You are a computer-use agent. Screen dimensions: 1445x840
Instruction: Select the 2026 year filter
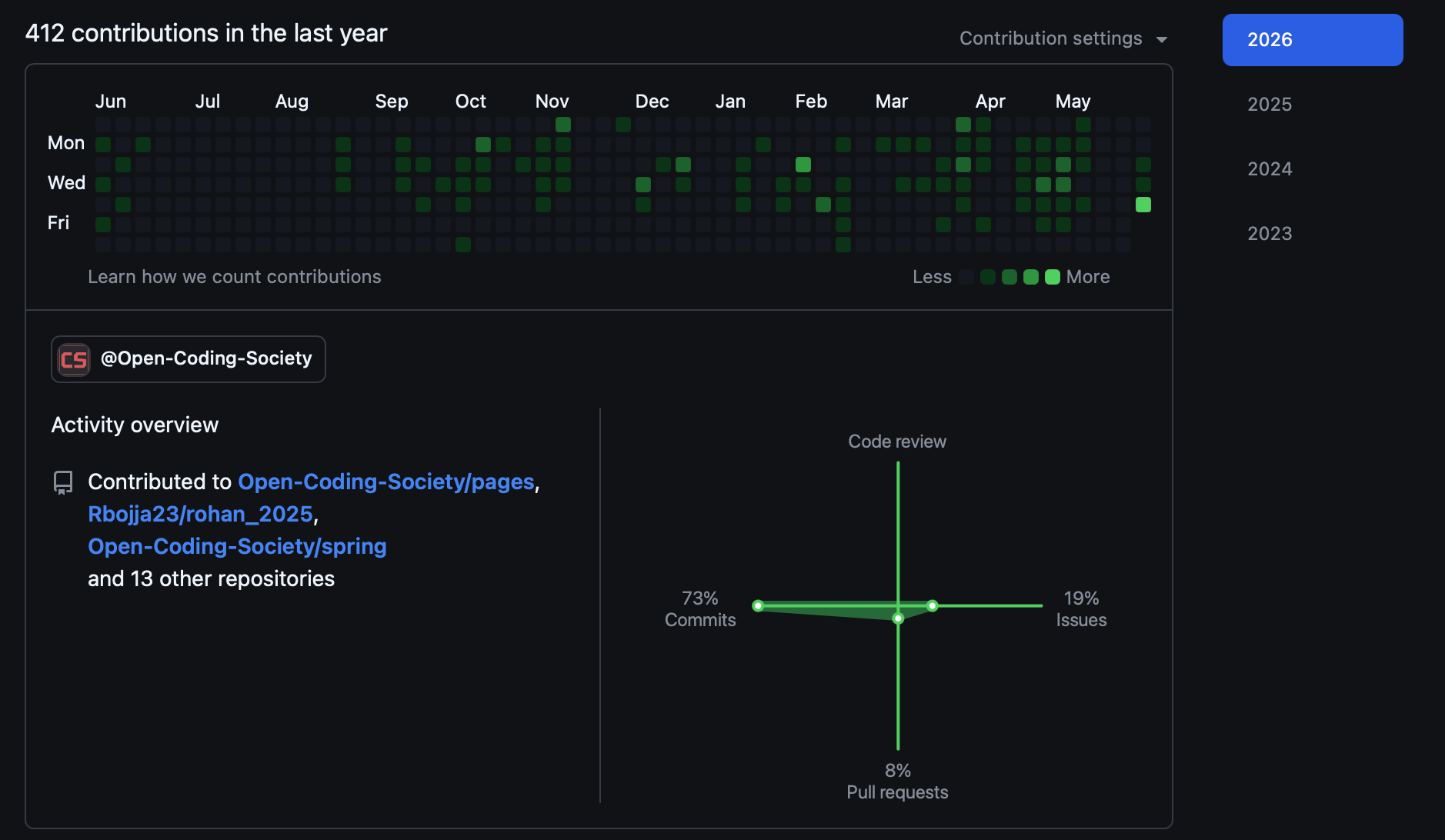(x=1312, y=40)
